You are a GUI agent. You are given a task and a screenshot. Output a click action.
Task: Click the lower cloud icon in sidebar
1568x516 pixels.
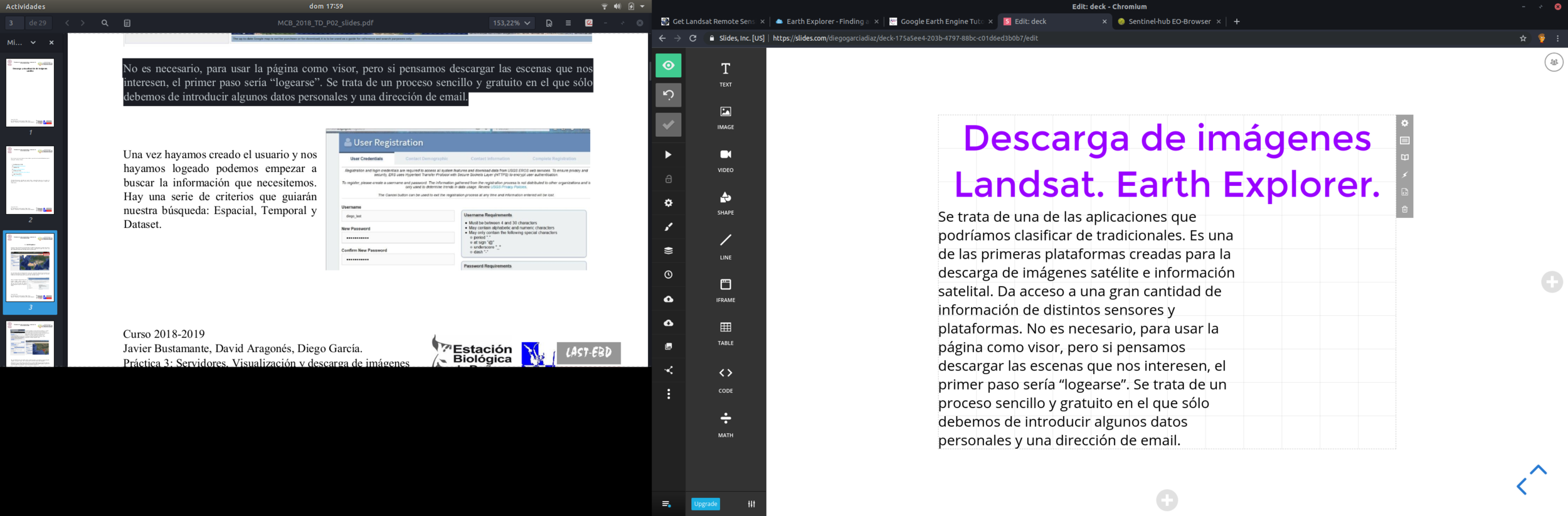pos(668,323)
